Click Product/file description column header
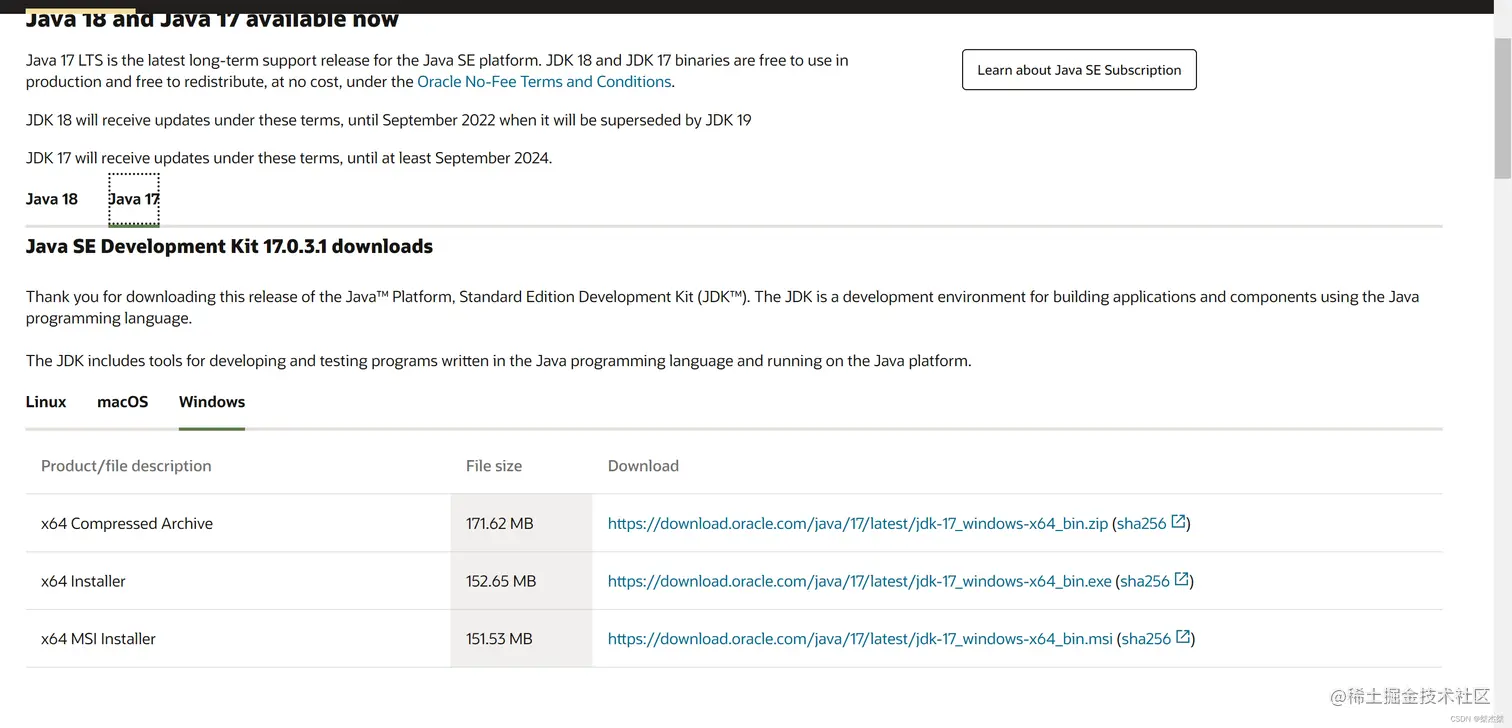 (126, 466)
